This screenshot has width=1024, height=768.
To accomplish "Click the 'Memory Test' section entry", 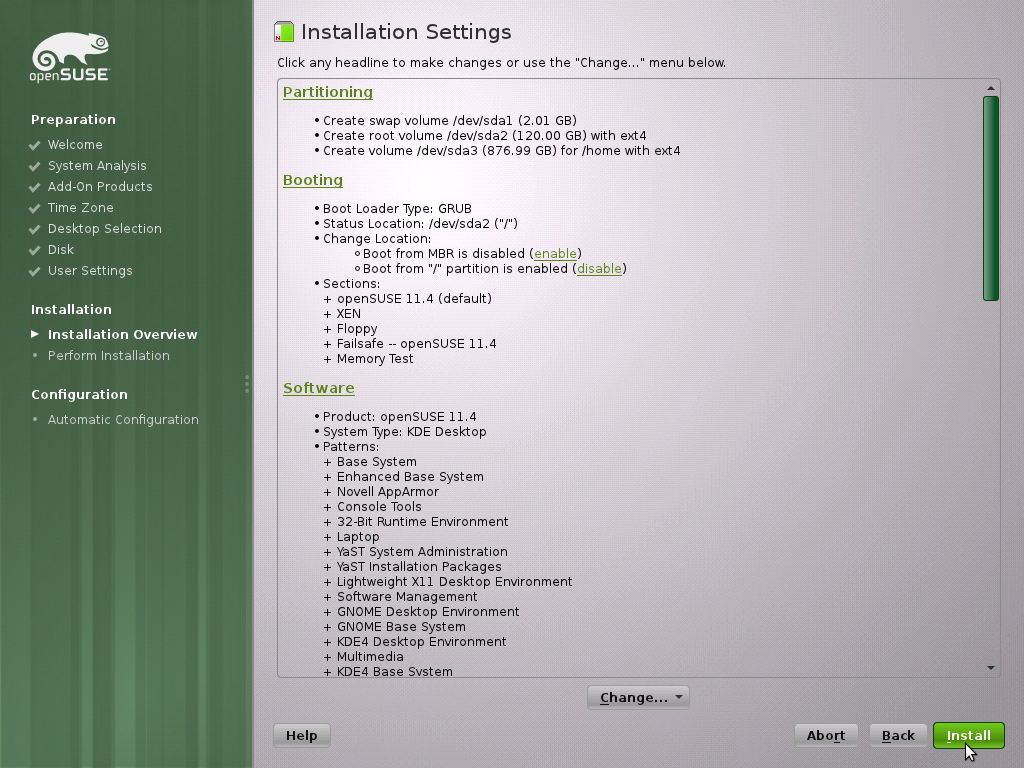I will pyautogui.click(x=375, y=359).
